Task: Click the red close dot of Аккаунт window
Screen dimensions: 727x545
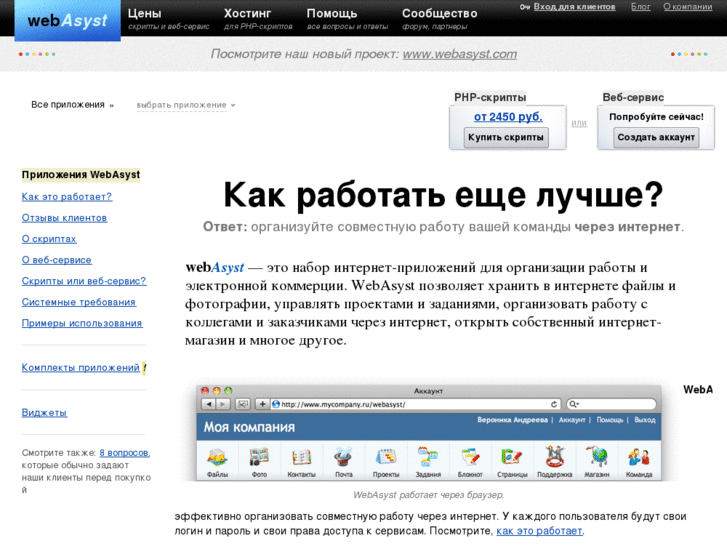Action: click(x=205, y=391)
